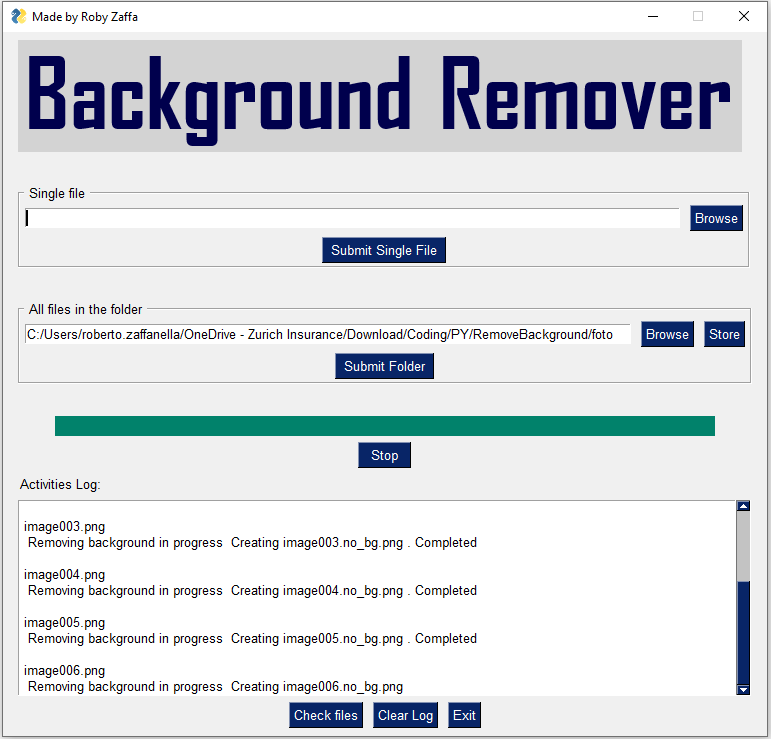This screenshot has width=771, height=739.
Task: Click the Python app icon in title bar
Action: pos(18,16)
